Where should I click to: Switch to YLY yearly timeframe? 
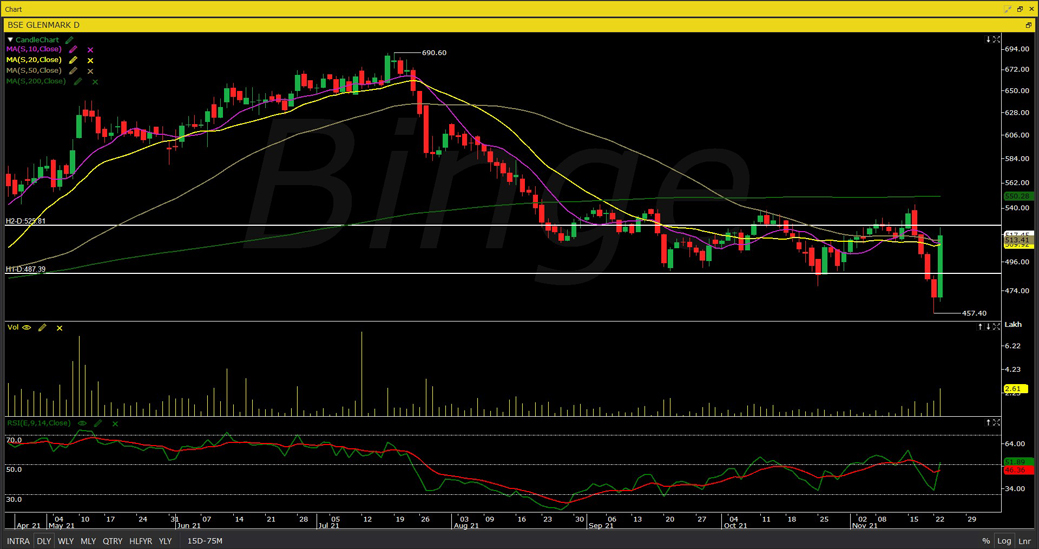click(x=166, y=541)
